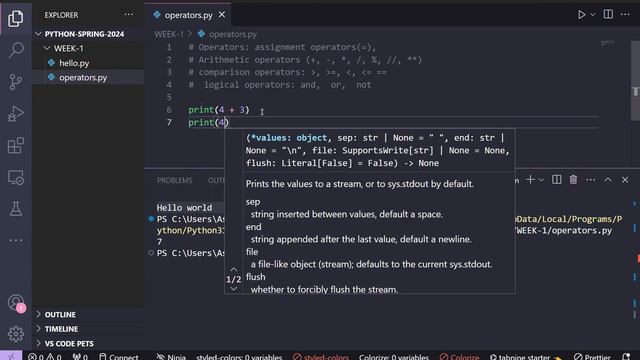
Task: Close the operators.py editor tab
Action: coord(222,15)
